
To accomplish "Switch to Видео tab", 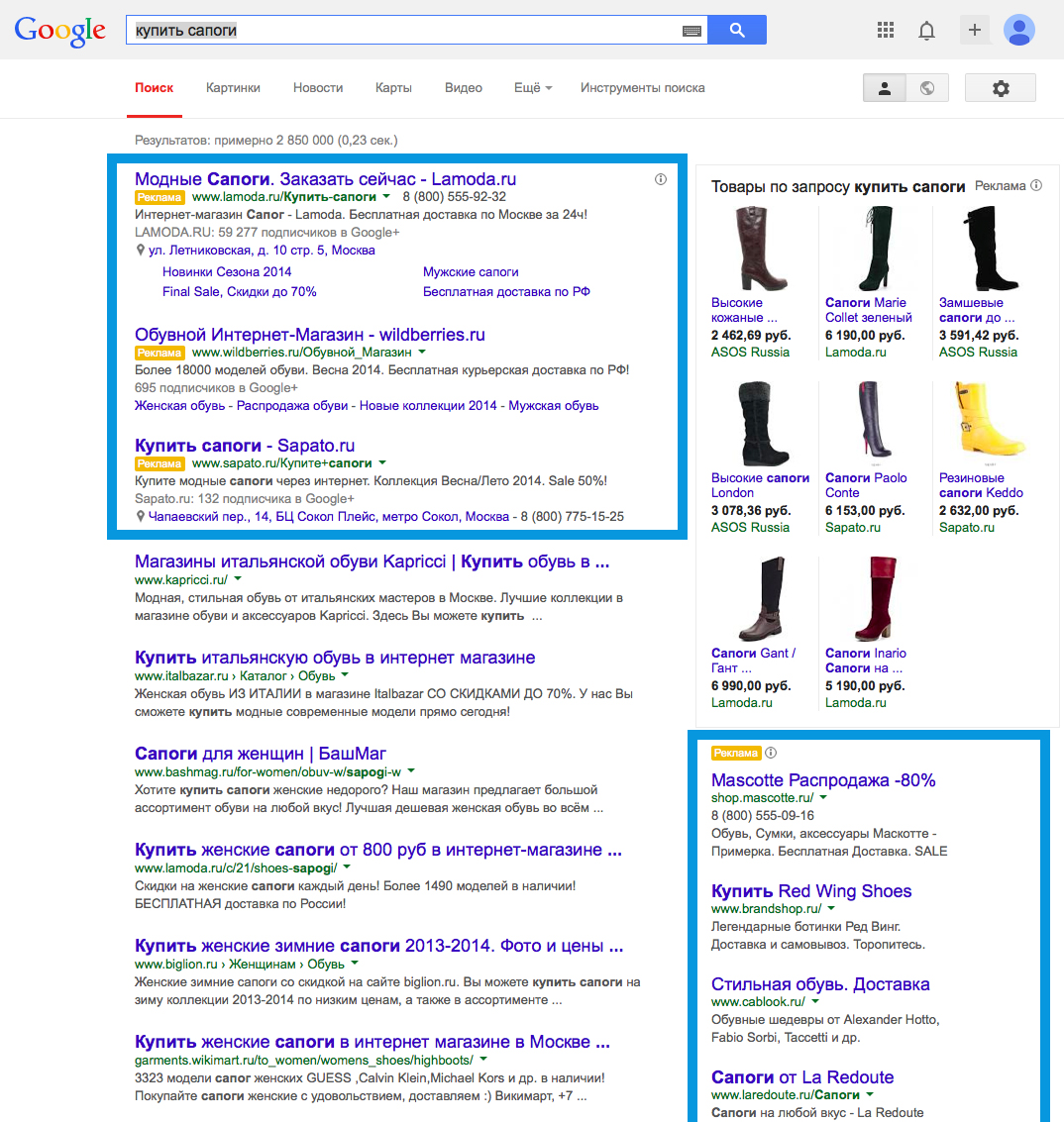I will (x=464, y=88).
